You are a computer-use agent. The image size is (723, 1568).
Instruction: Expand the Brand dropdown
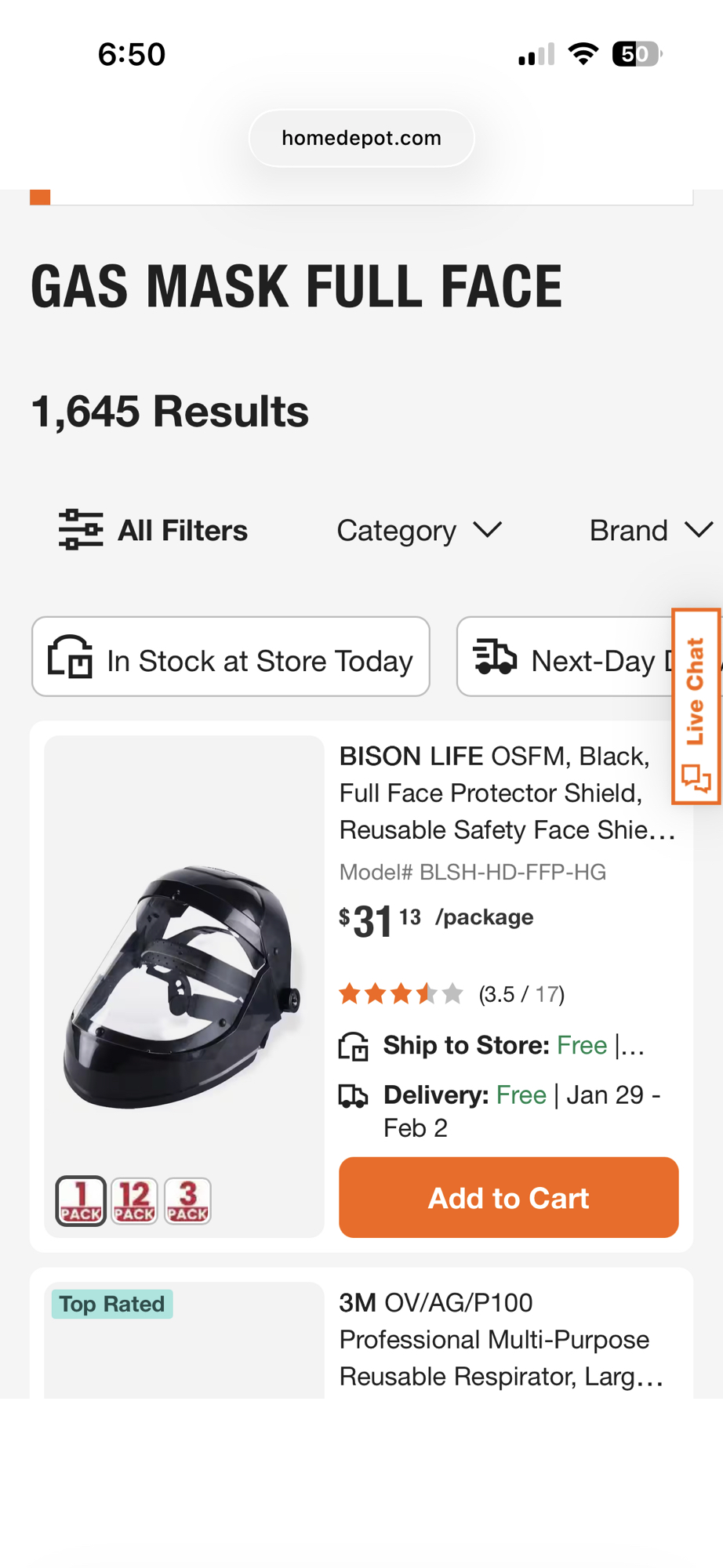(x=651, y=531)
